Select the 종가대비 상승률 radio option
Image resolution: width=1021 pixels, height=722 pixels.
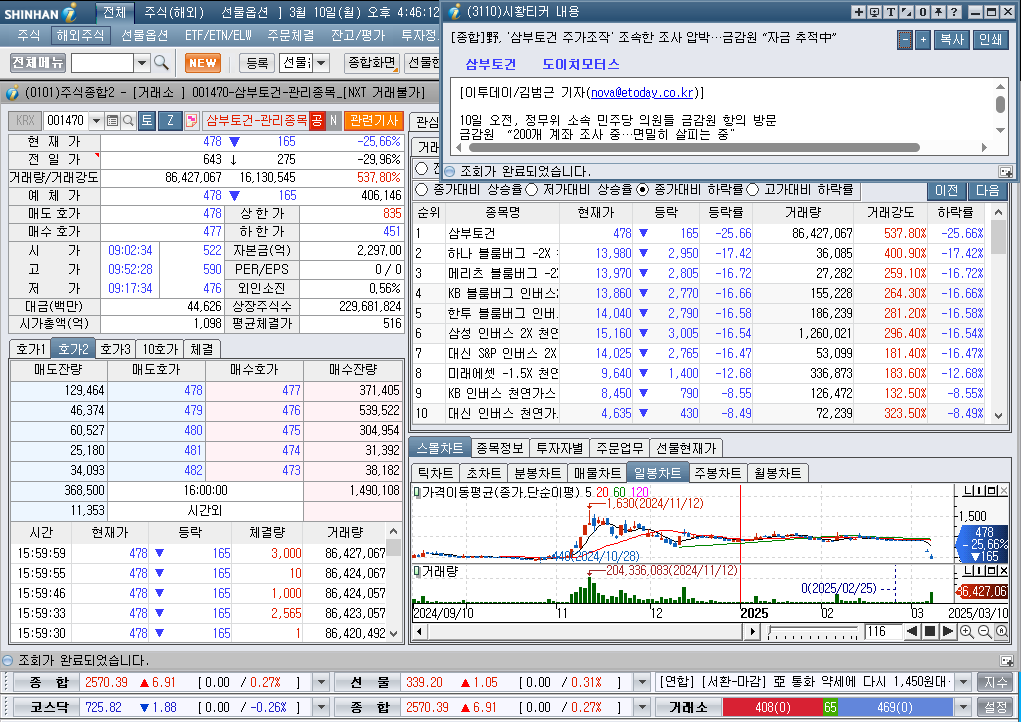tap(422, 189)
